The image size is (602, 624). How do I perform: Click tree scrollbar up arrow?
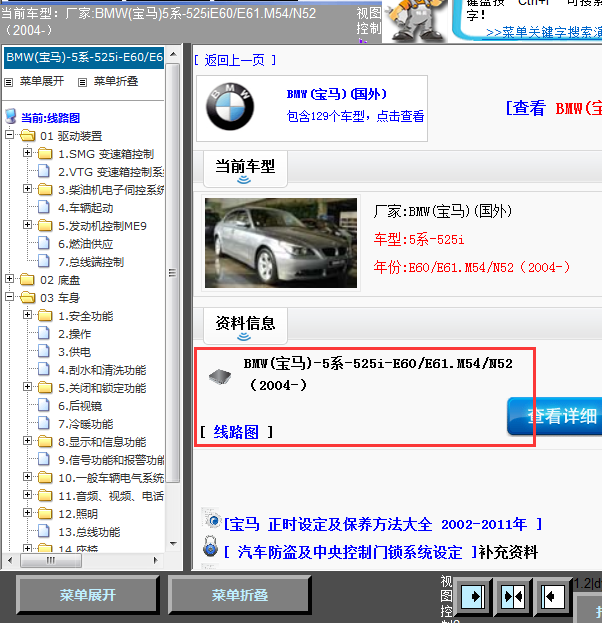(x=173, y=54)
